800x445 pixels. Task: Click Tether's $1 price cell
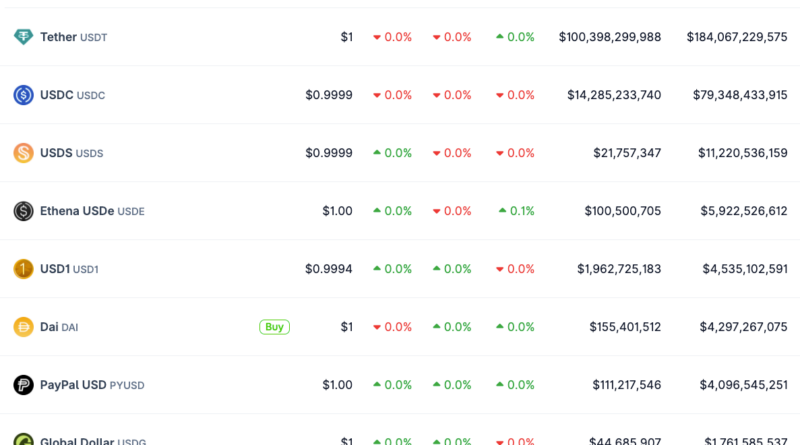pyautogui.click(x=346, y=37)
